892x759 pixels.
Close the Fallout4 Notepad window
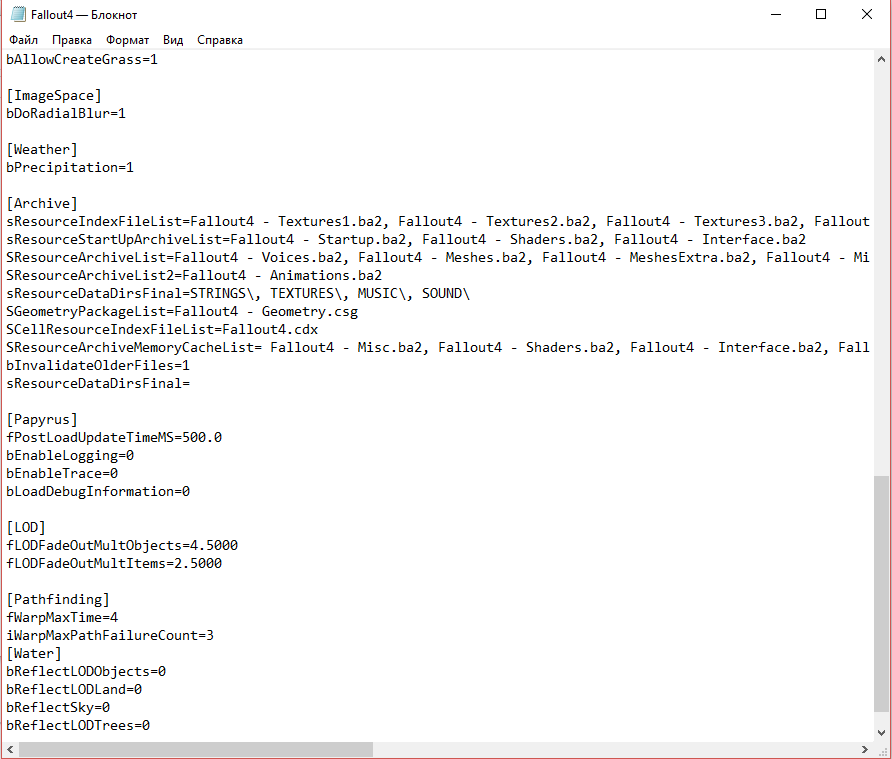tap(866, 14)
